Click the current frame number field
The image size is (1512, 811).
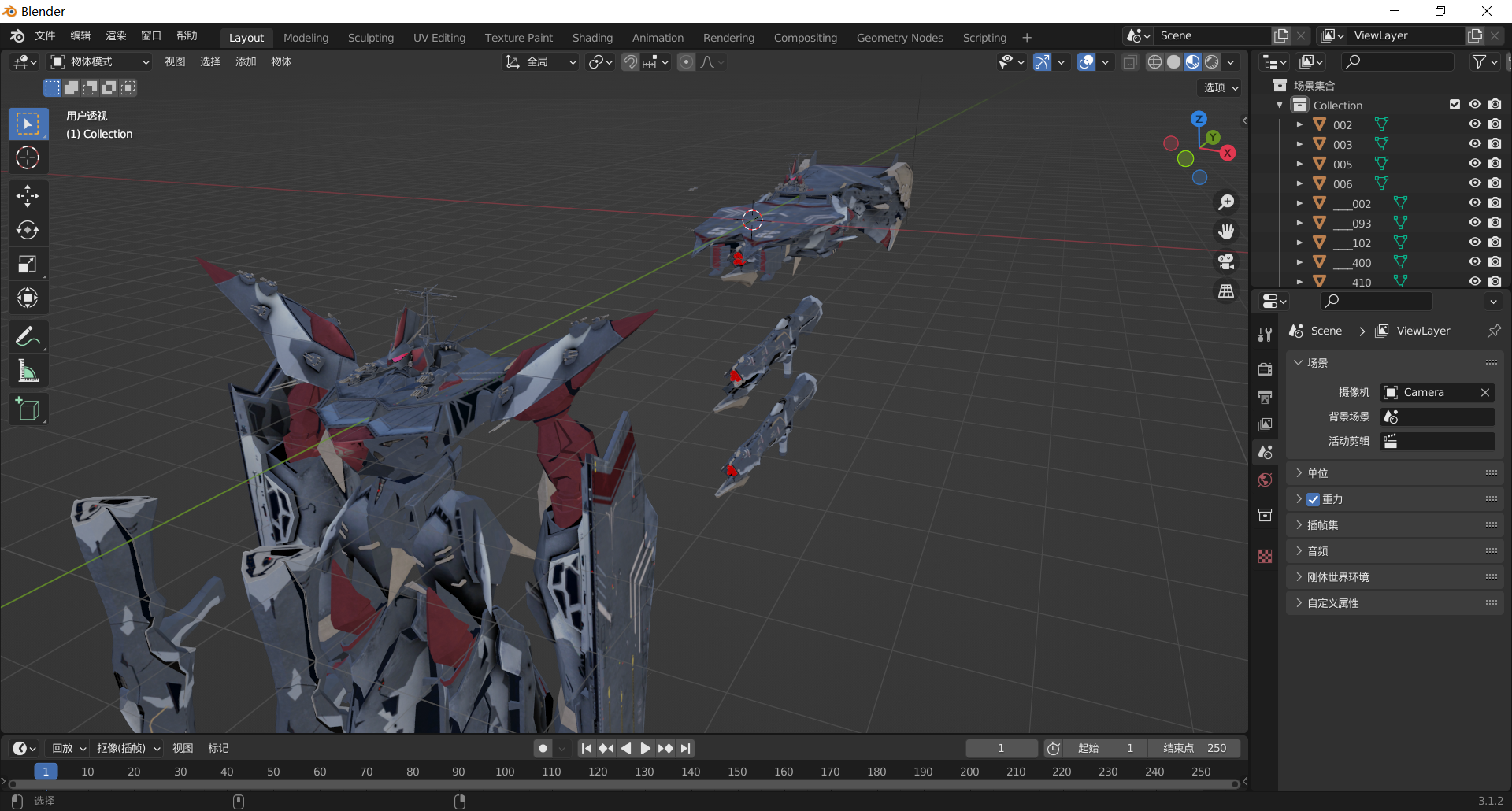[x=1001, y=748]
